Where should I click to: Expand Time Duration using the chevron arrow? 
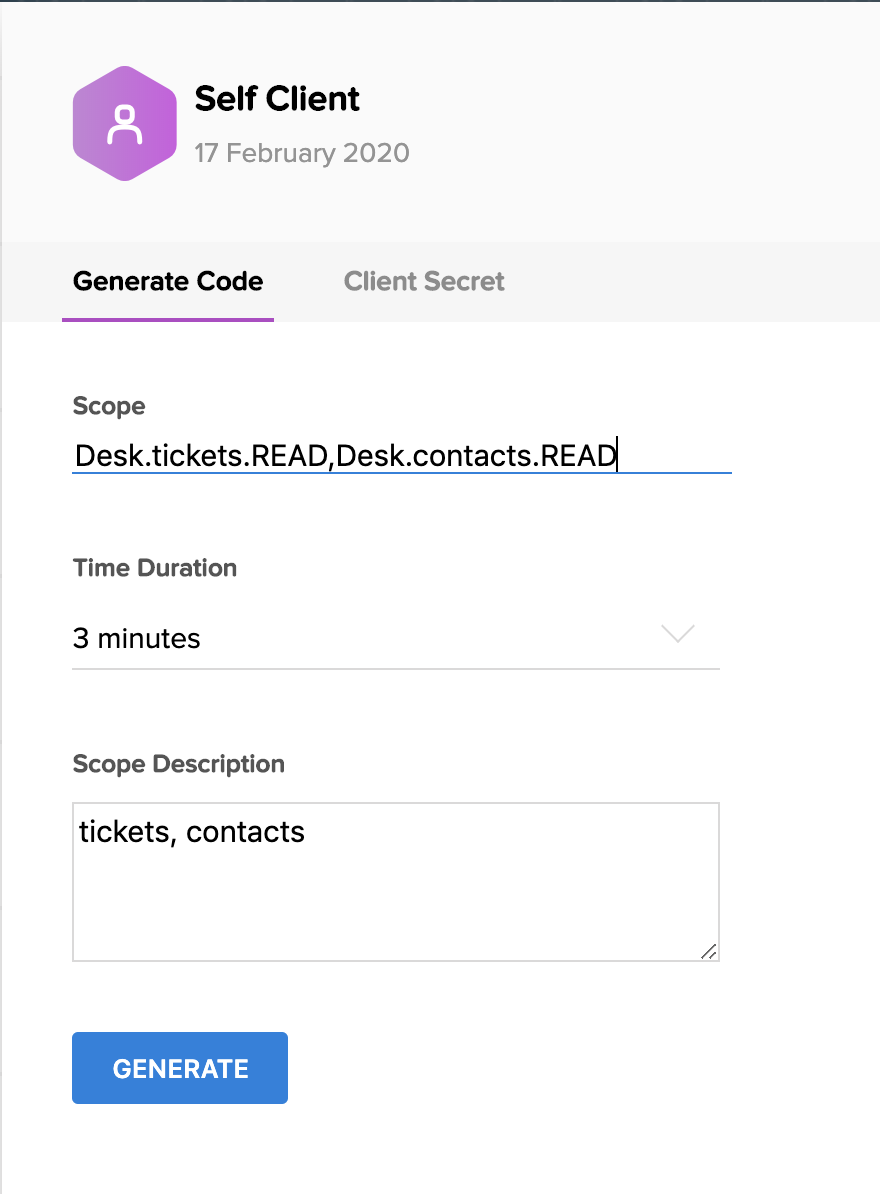(678, 634)
